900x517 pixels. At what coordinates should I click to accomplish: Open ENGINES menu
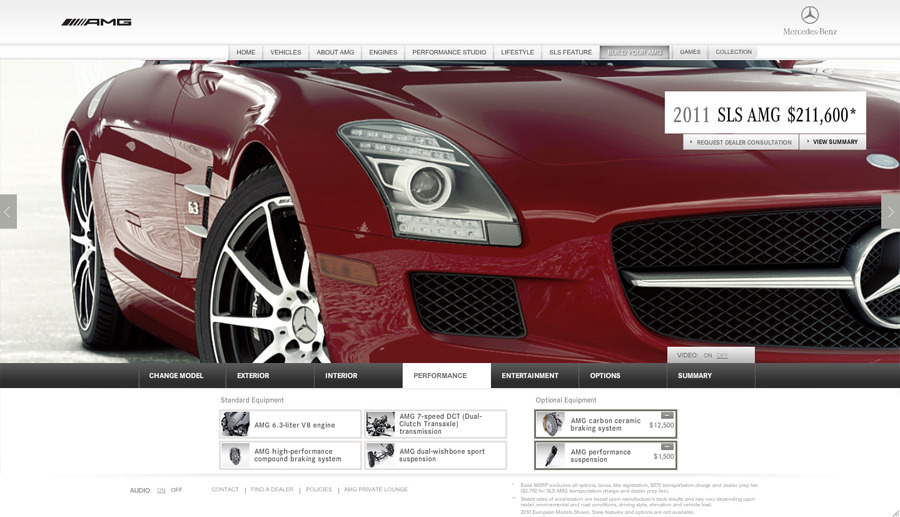(x=383, y=52)
